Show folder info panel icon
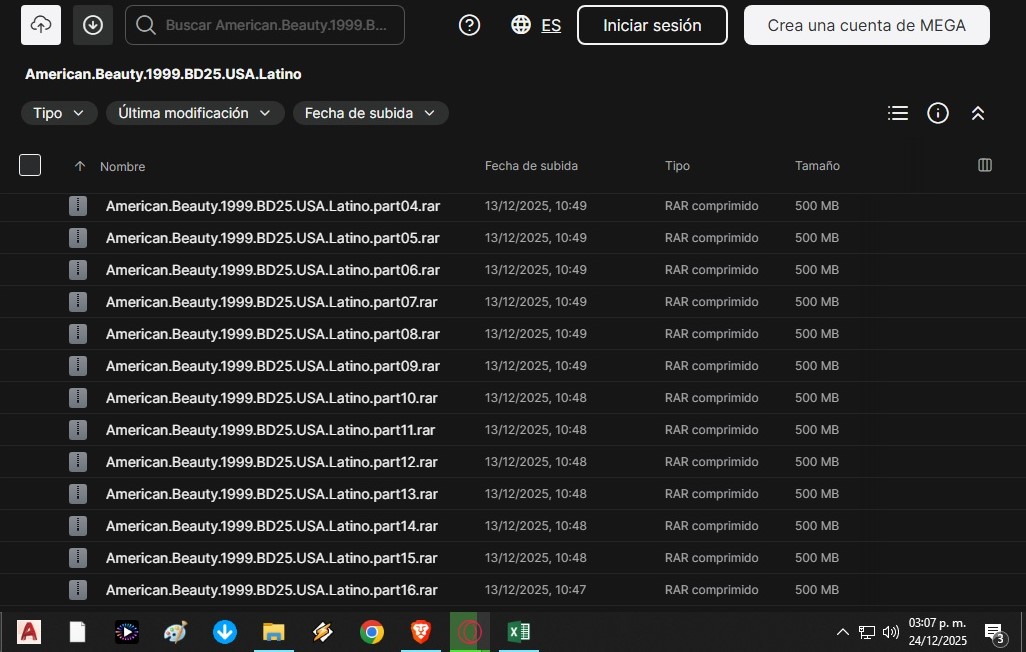Image resolution: width=1026 pixels, height=652 pixels. tap(938, 113)
